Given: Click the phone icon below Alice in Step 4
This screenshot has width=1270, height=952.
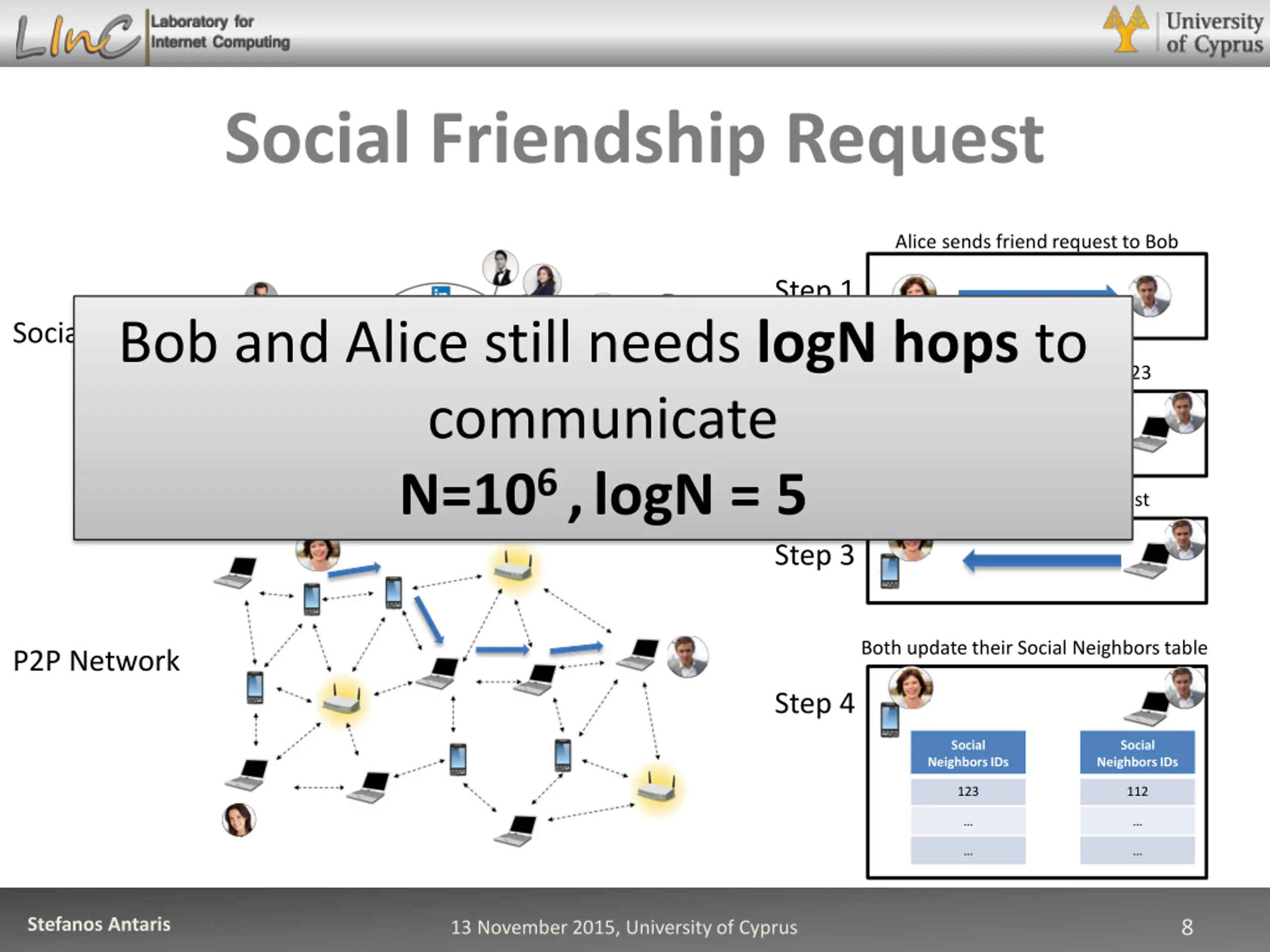Looking at the screenshot, I should point(890,720).
